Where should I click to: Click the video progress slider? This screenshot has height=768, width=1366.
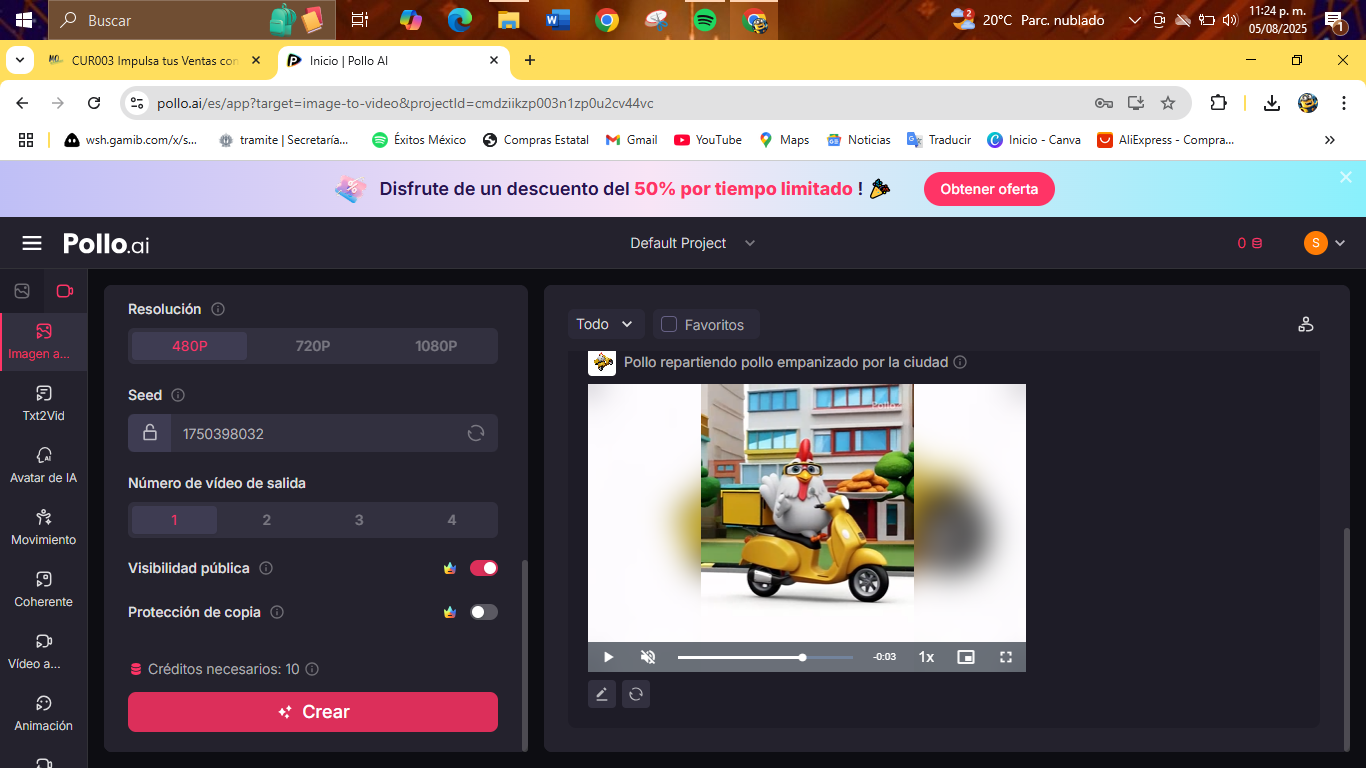(x=765, y=657)
